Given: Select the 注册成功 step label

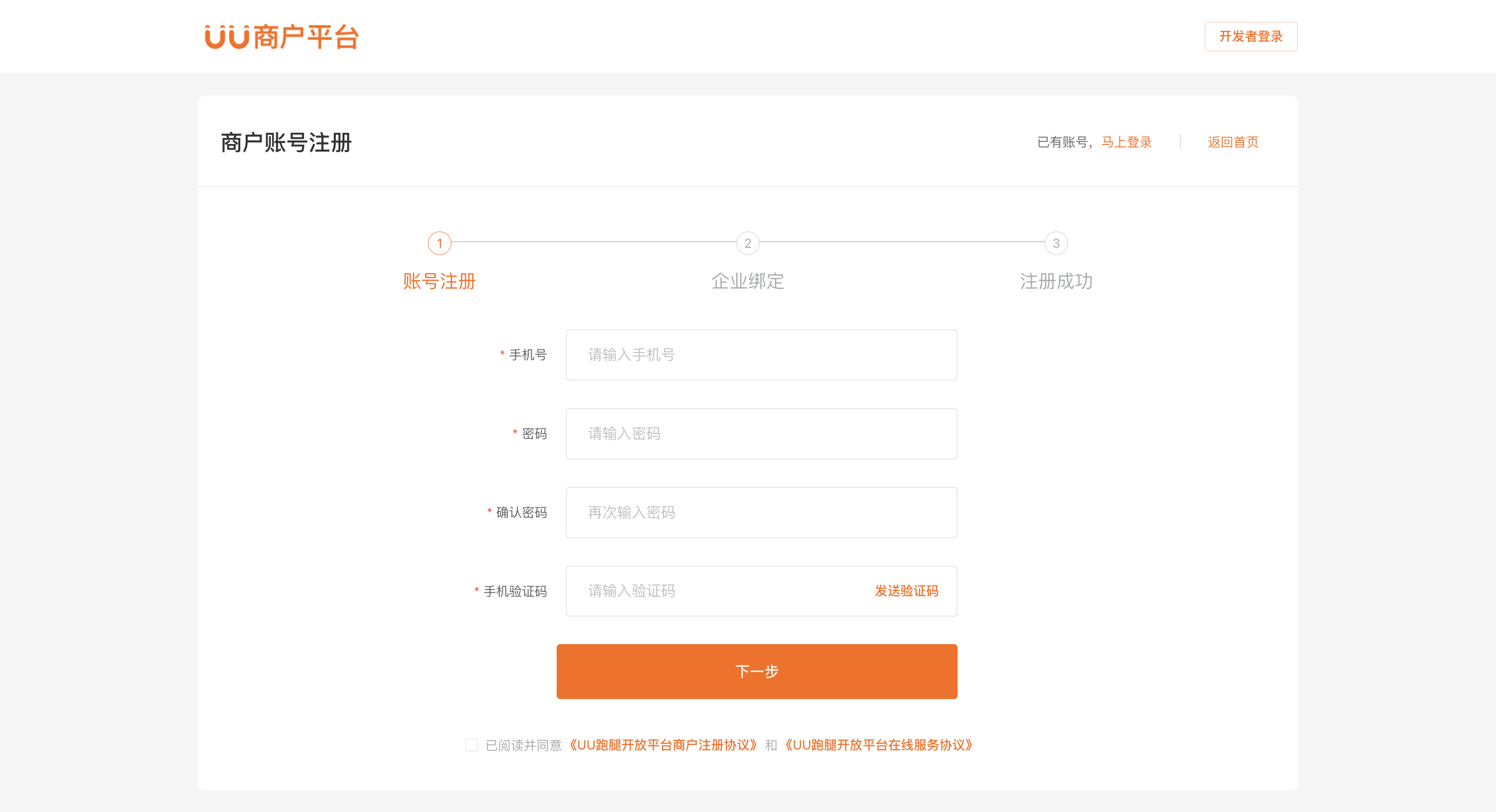Looking at the screenshot, I should tap(1056, 281).
